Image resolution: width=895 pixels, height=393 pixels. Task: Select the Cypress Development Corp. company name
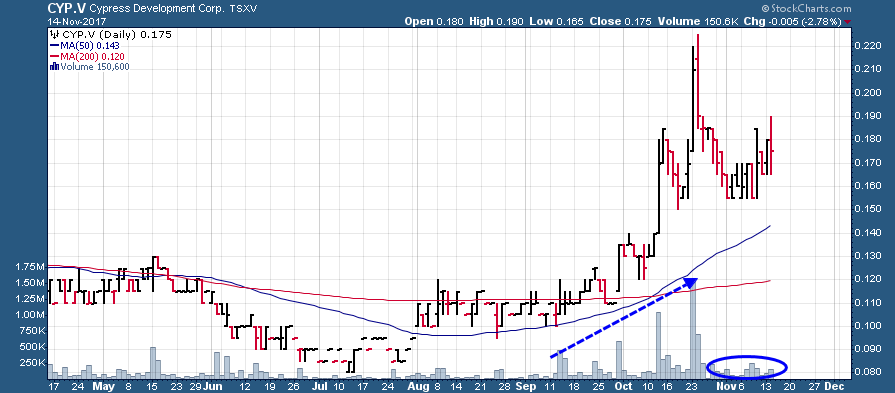[158, 9]
